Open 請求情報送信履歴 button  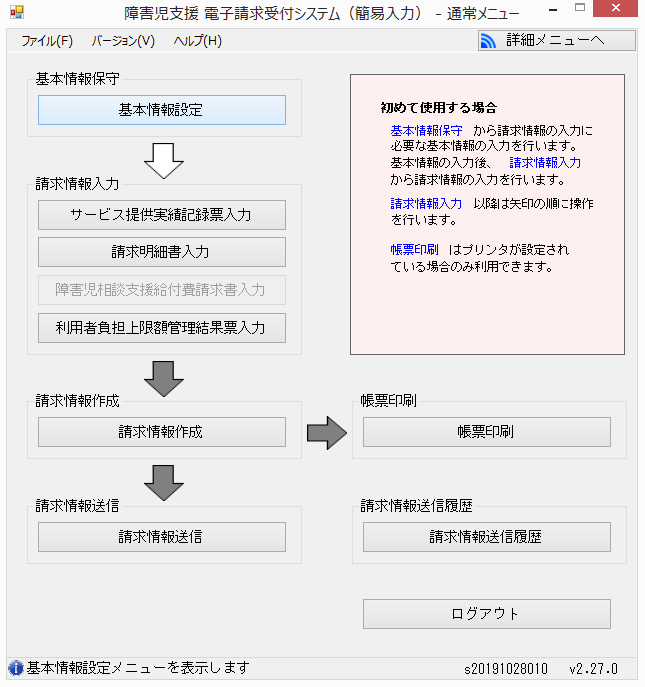click(x=486, y=537)
